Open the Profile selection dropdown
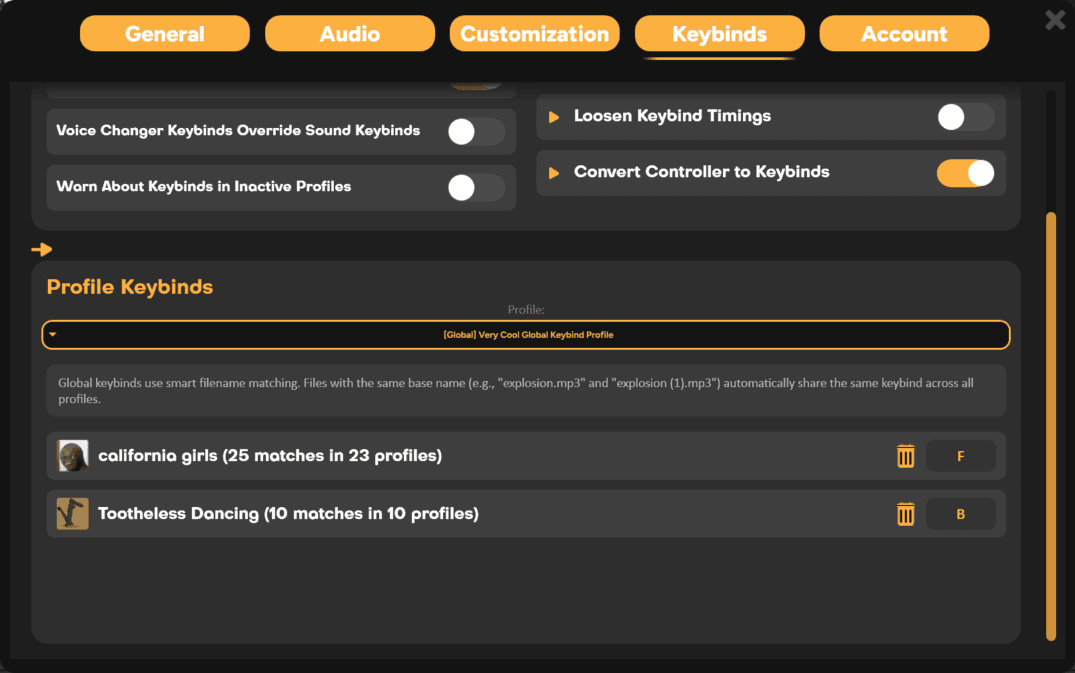The width and height of the screenshot is (1075, 673). 525,335
